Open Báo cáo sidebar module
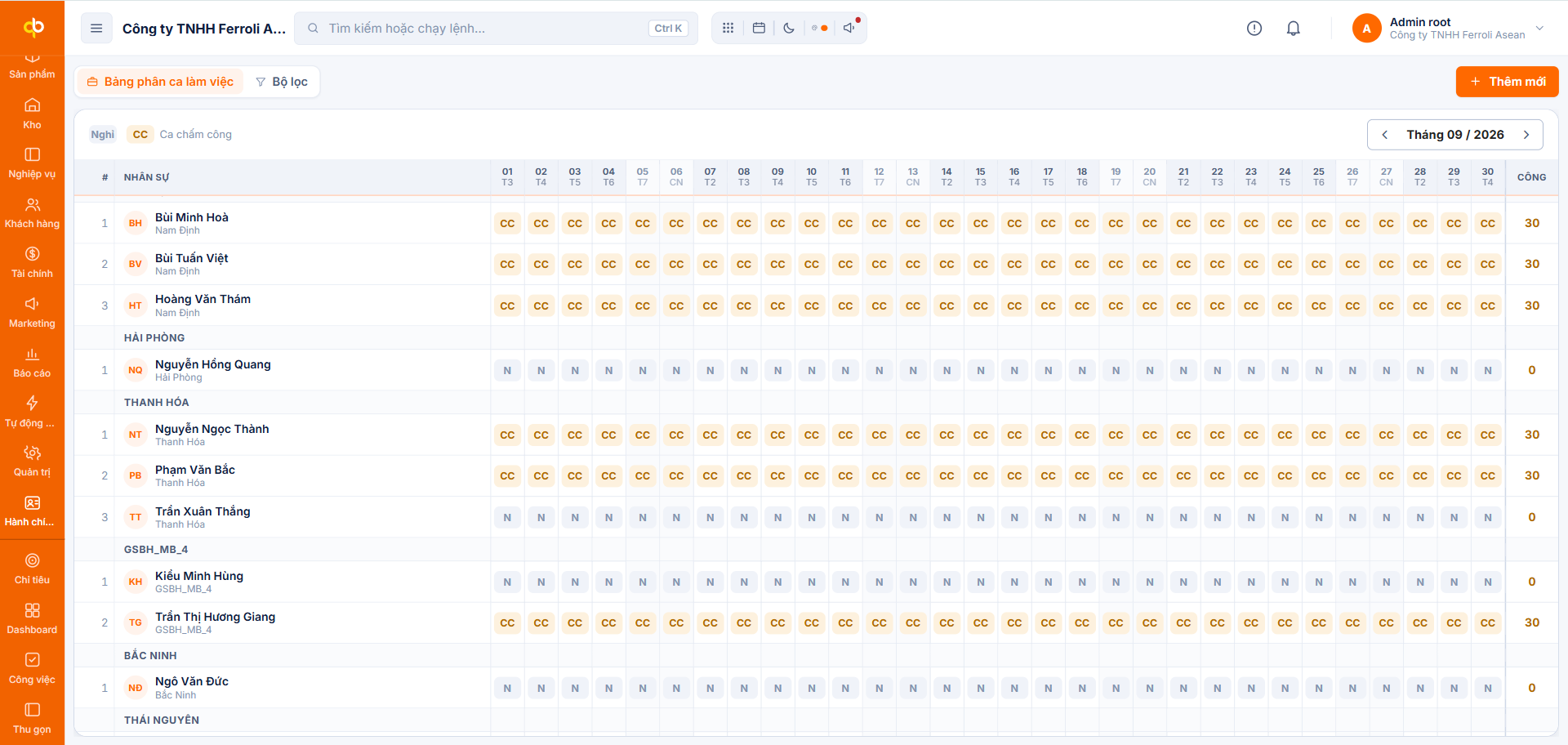The height and width of the screenshot is (745, 1568). point(32,363)
